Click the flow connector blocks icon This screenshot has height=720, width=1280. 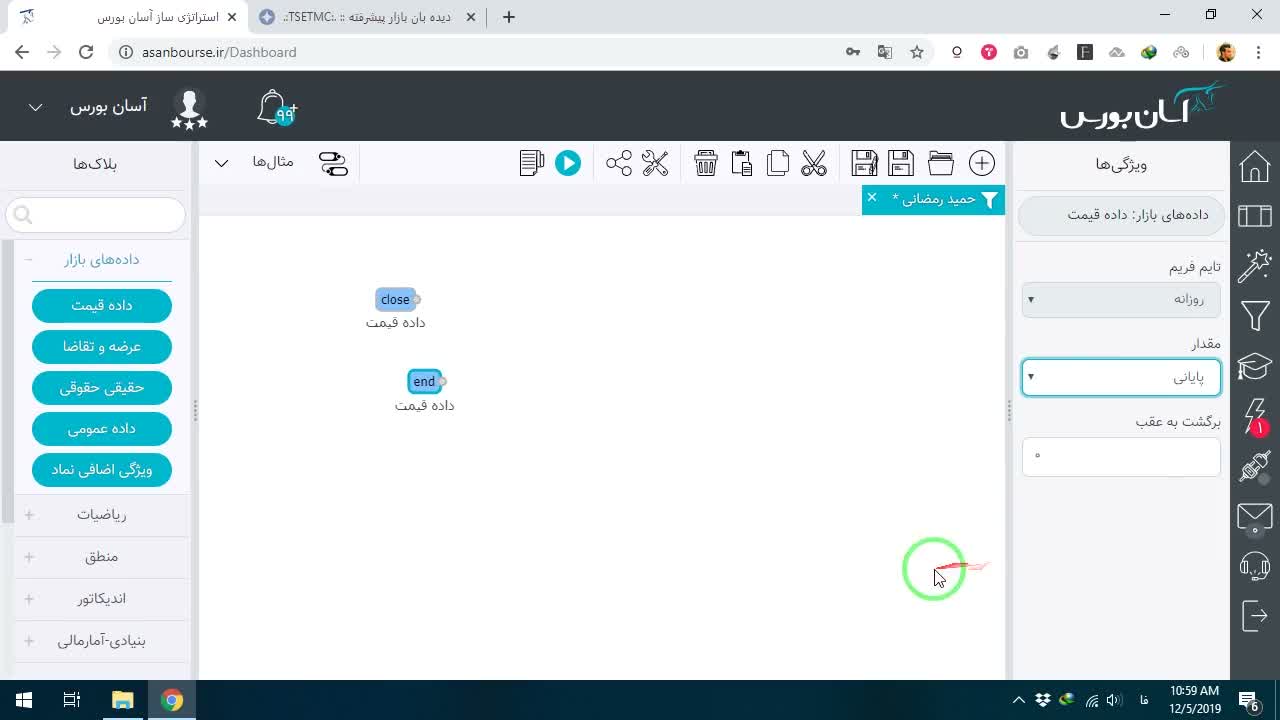(333, 164)
